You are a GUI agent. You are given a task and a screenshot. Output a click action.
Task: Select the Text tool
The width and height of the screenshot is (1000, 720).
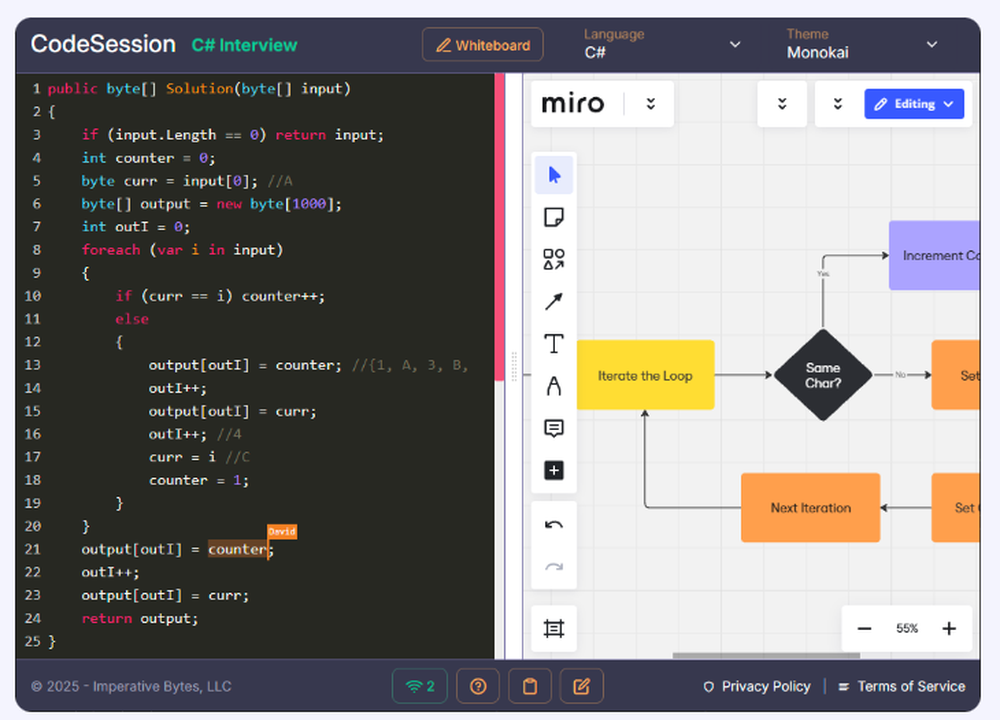(x=554, y=344)
